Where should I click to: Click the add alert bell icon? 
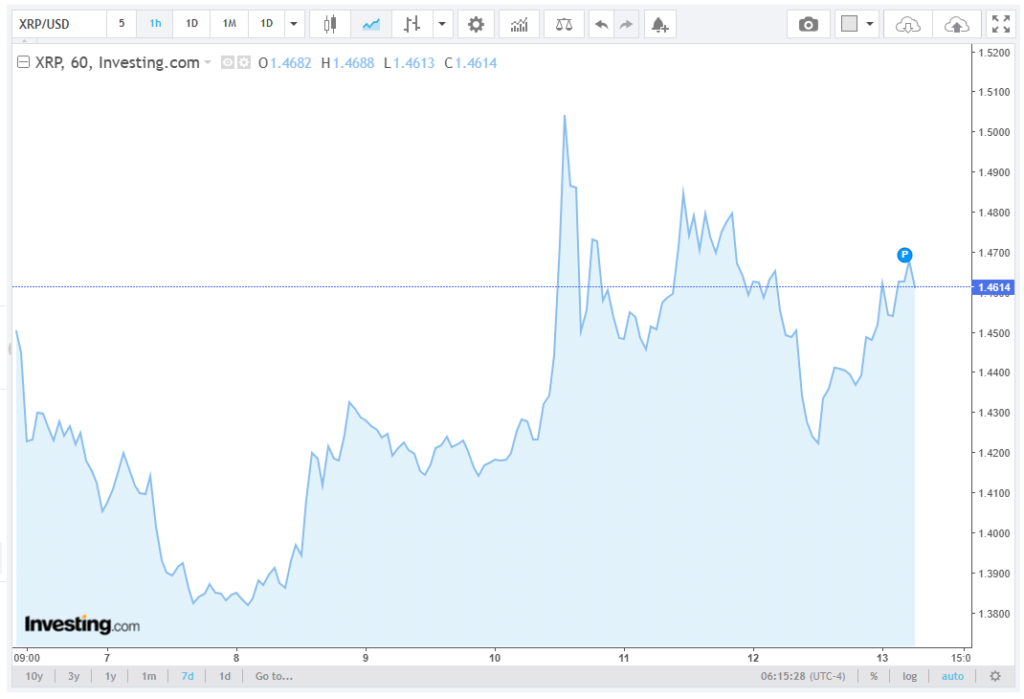coord(660,24)
